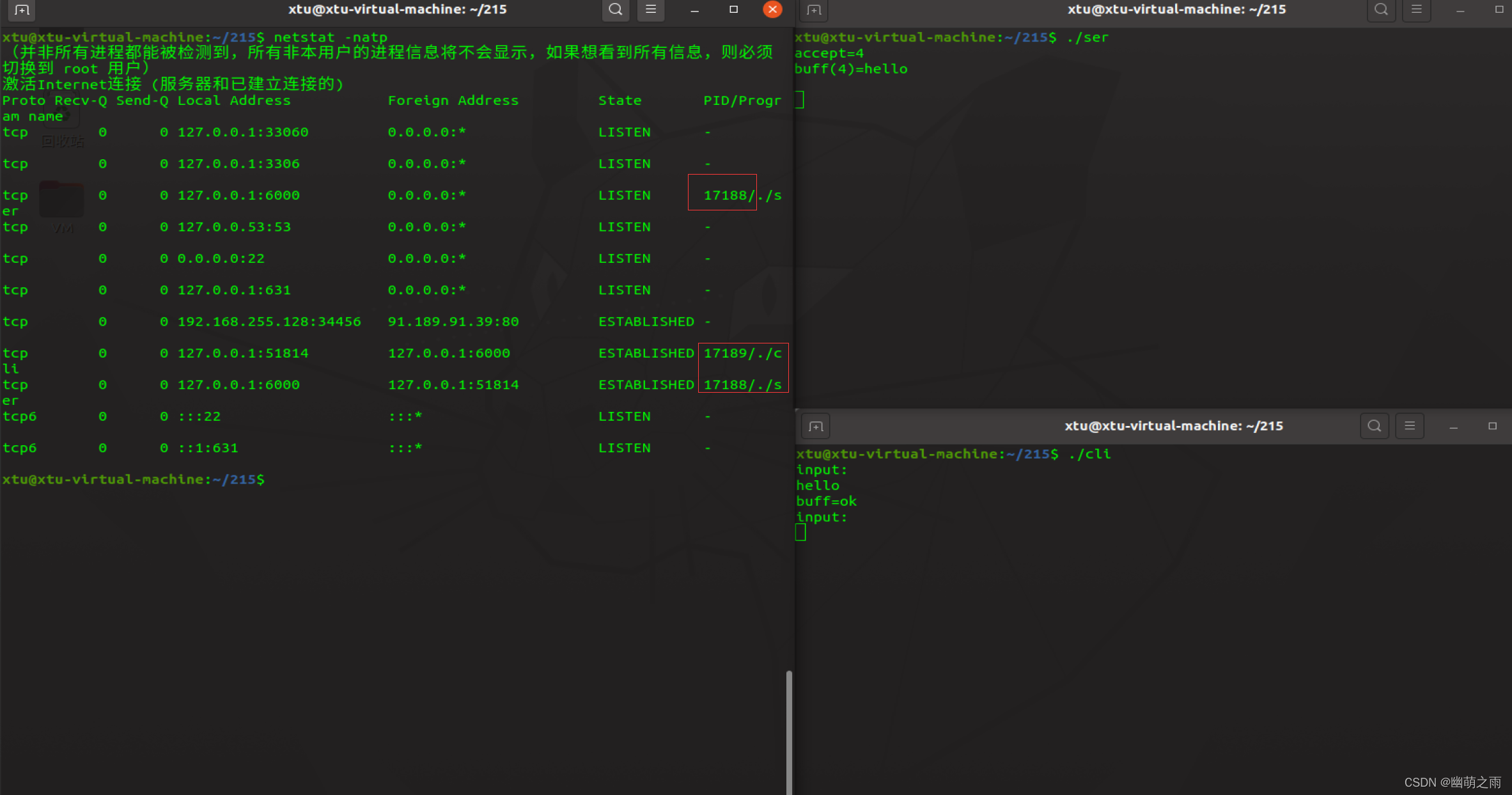Minimize the netstat terminal window
The width and height of the screenshot is (1512, 795).
click(695, 10)
